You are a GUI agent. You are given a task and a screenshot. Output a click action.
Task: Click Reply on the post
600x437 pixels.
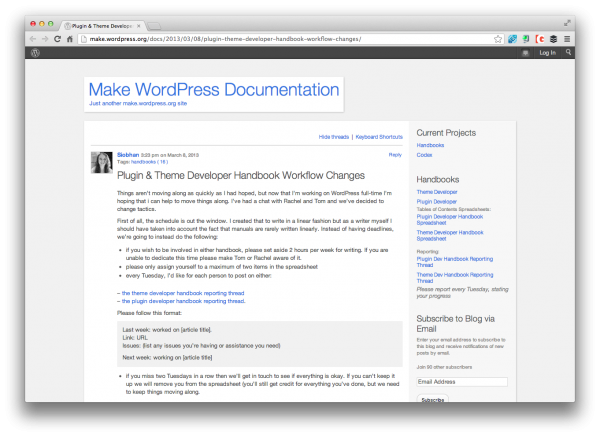395,155
